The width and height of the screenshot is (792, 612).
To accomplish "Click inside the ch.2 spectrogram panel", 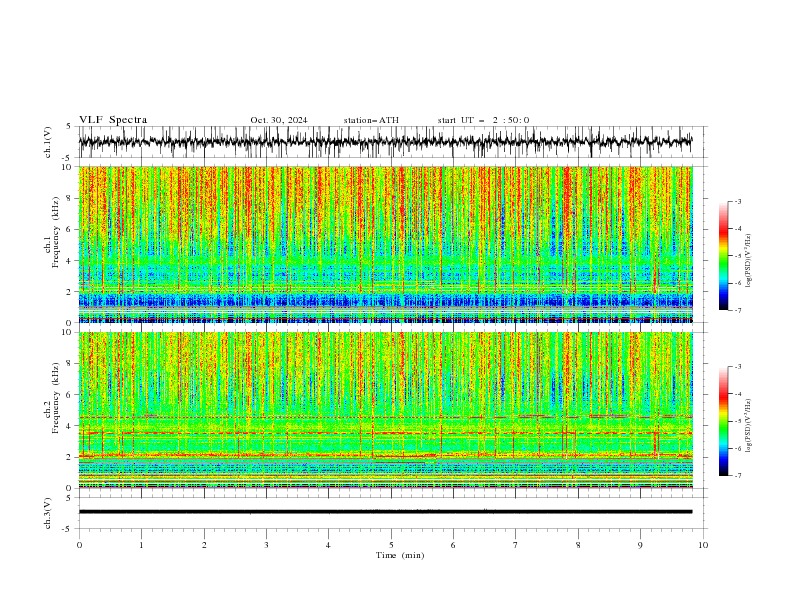I will (x=385, y=410).
